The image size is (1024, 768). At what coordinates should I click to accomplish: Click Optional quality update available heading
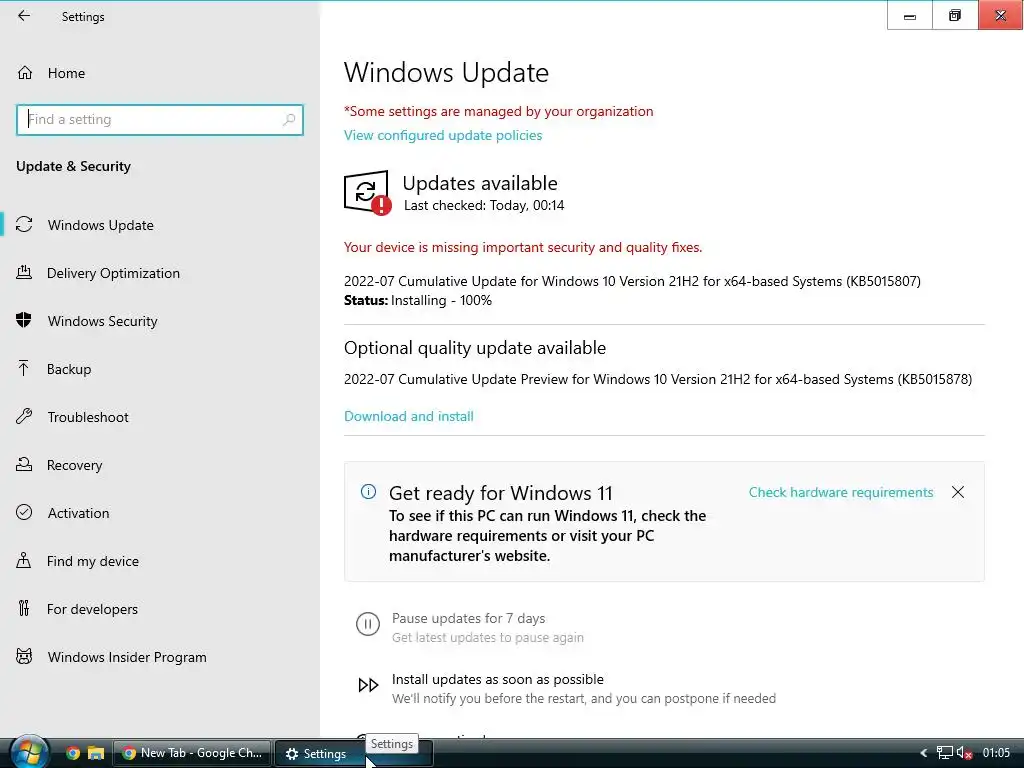(475, 348)
